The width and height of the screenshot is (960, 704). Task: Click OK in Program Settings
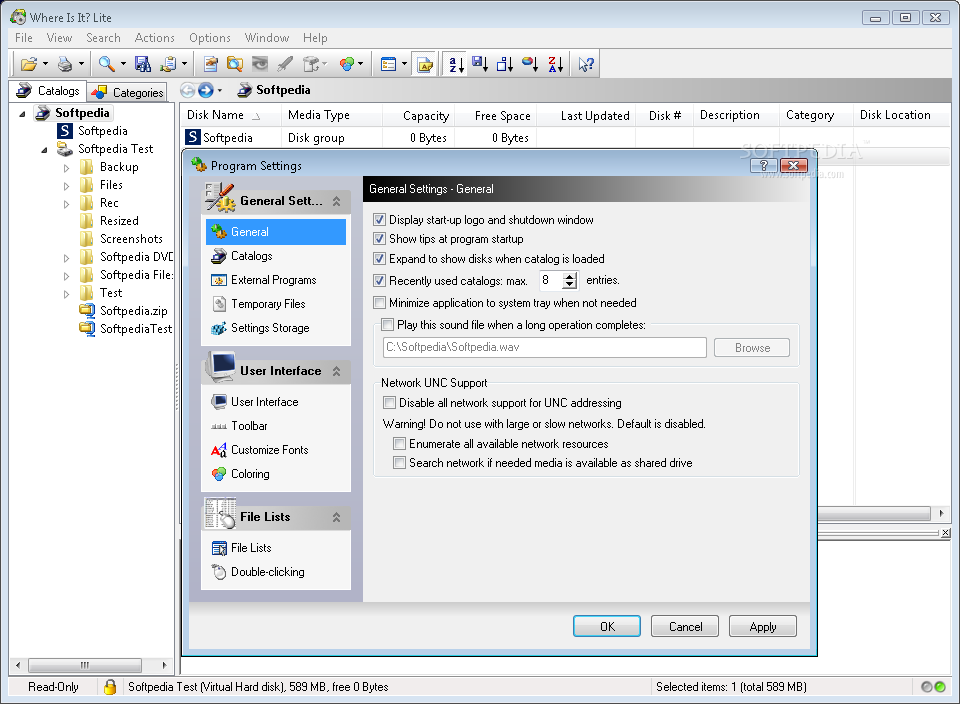(607, 626)
